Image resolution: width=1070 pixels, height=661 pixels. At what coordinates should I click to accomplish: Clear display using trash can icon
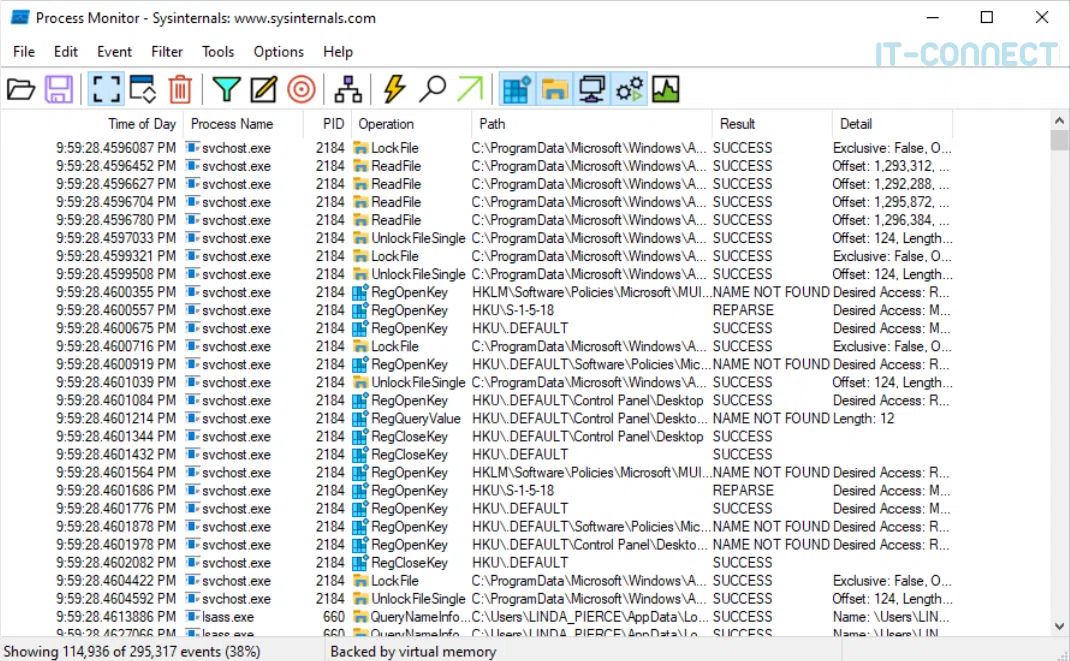180,90
